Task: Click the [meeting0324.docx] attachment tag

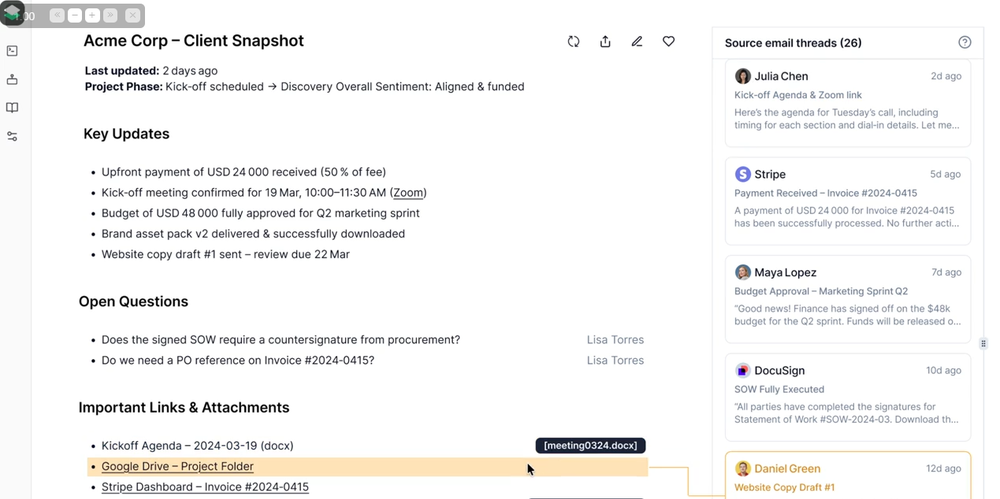Action: click(x=591, y=445)
